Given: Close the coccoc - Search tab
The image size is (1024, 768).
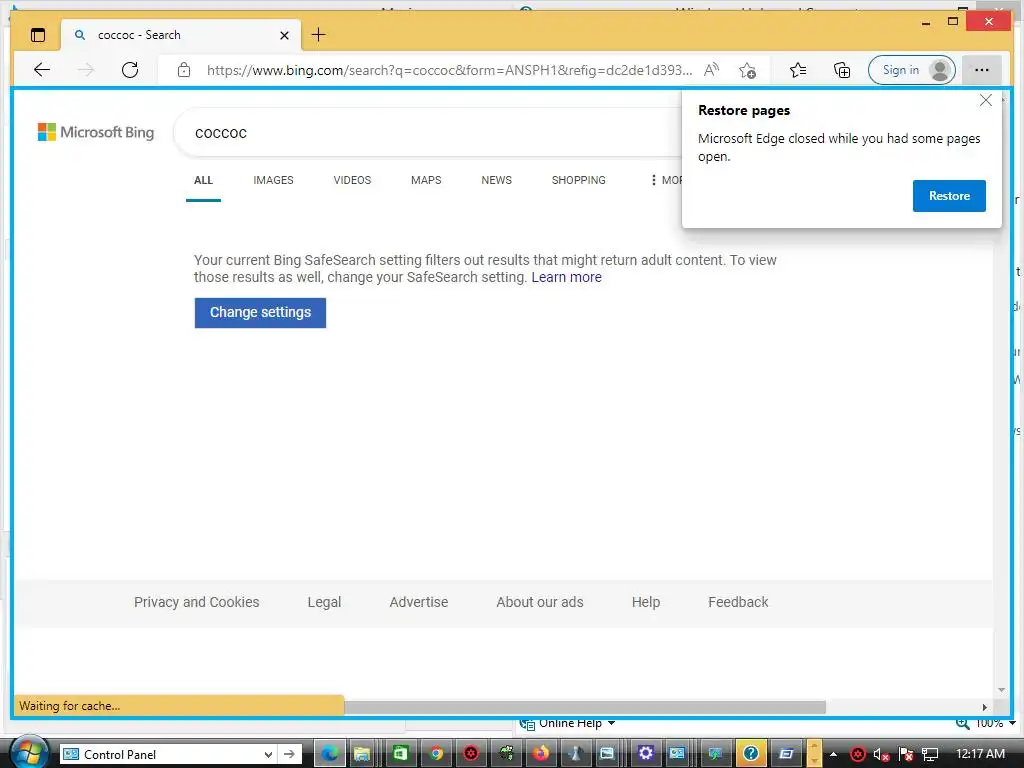Looking at the screenshot, I should [284, 35].
